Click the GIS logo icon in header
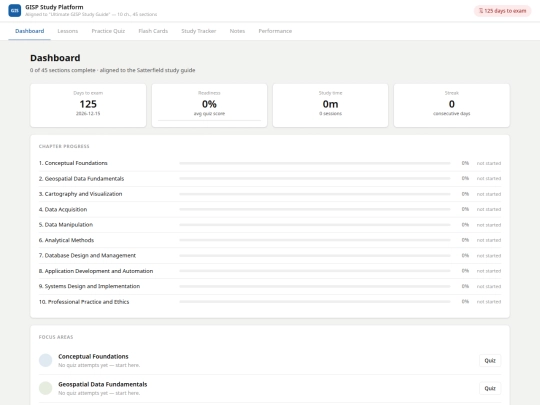Image resolution: width=540 pixels, height=405 pixels. point(14,11)
